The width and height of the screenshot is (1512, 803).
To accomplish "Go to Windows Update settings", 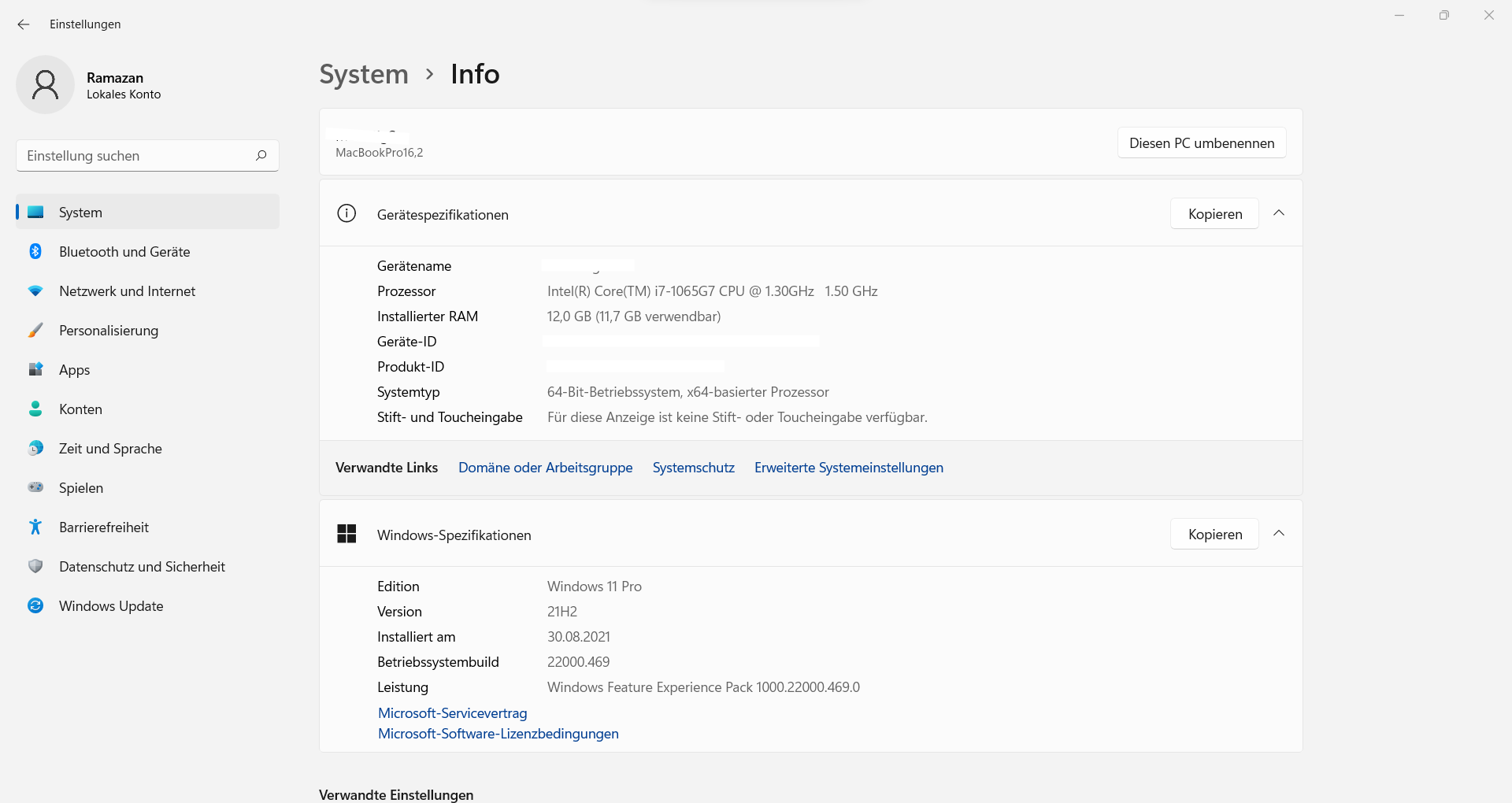I will tap(148, 605).
